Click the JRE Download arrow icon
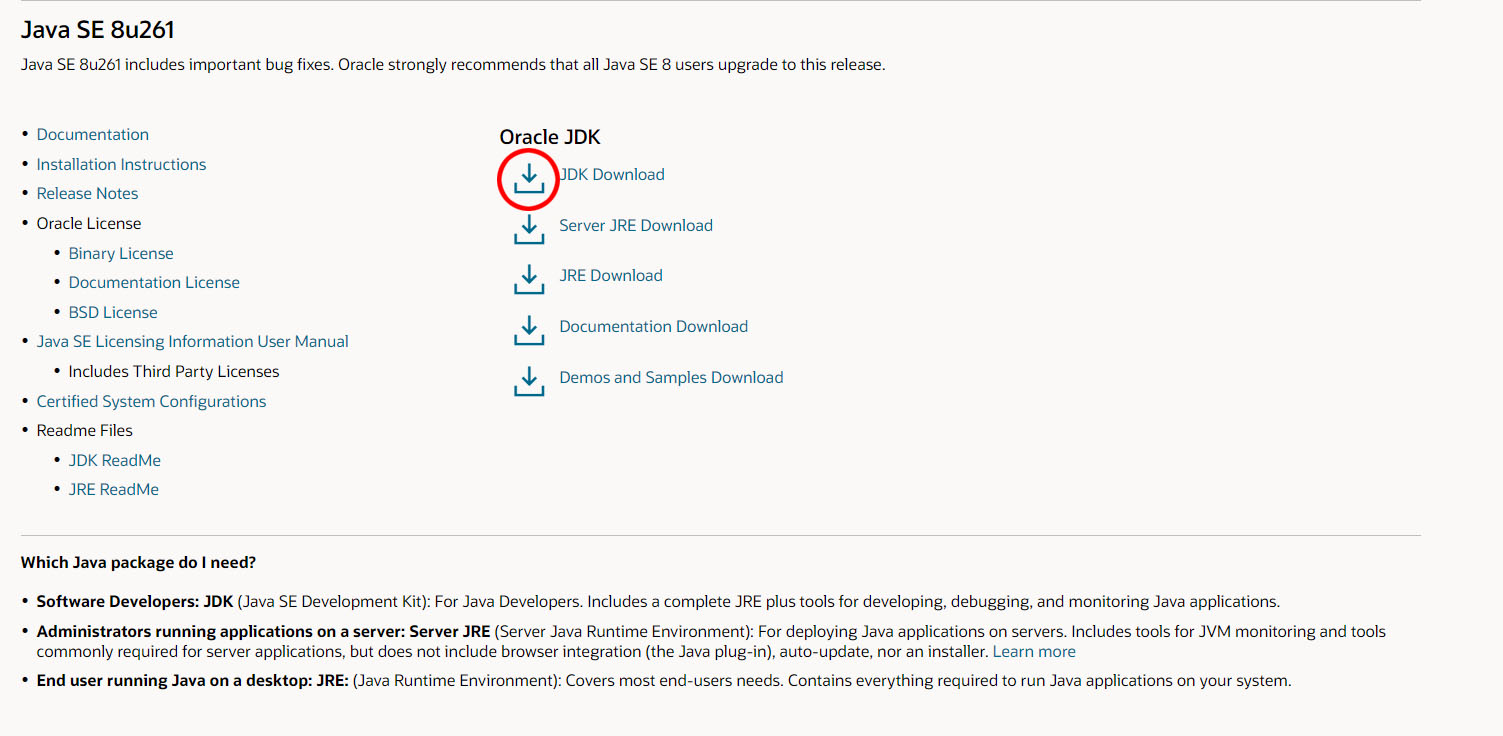 [529, 279]
